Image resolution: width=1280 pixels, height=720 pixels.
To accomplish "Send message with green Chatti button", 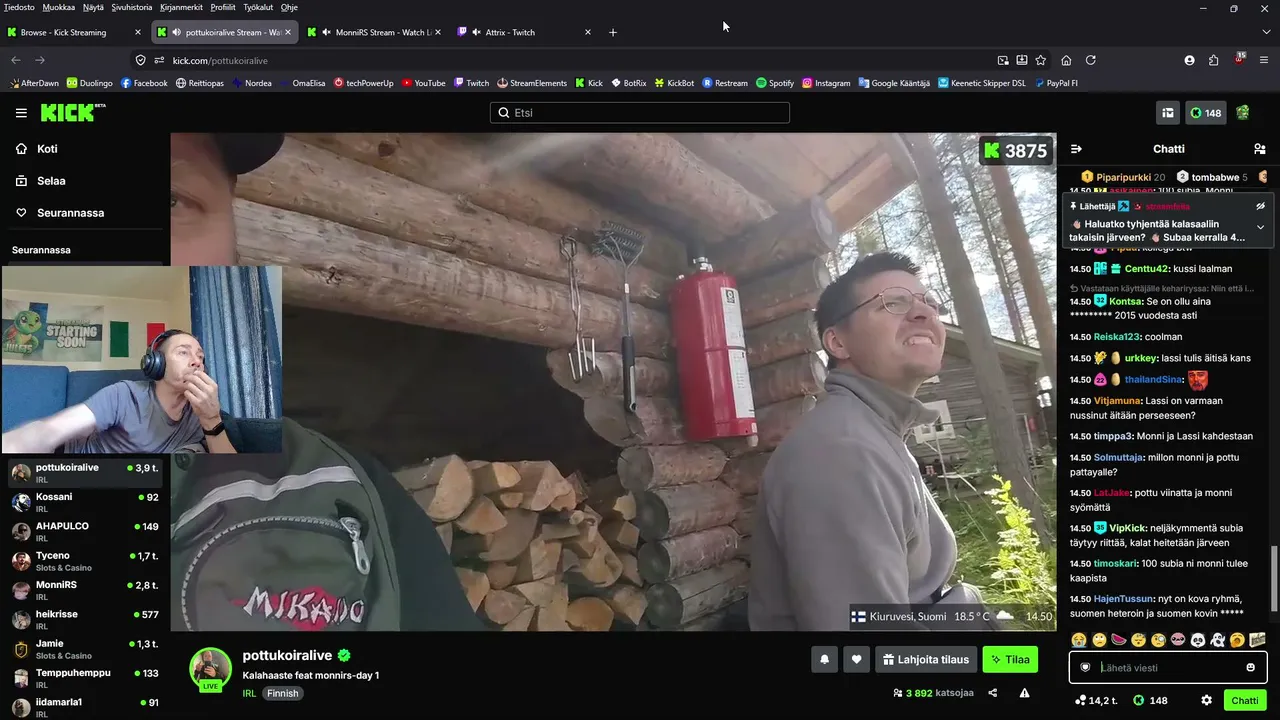I will [x=1245, y=701].
